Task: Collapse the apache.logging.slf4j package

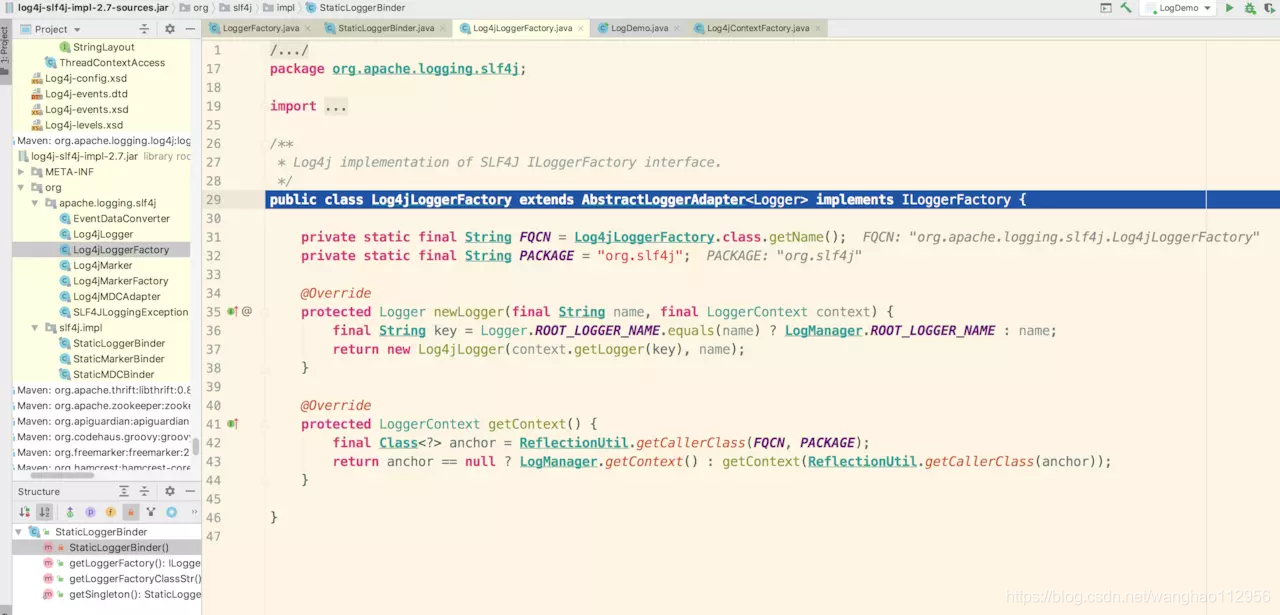Action: tap(35, 203)
